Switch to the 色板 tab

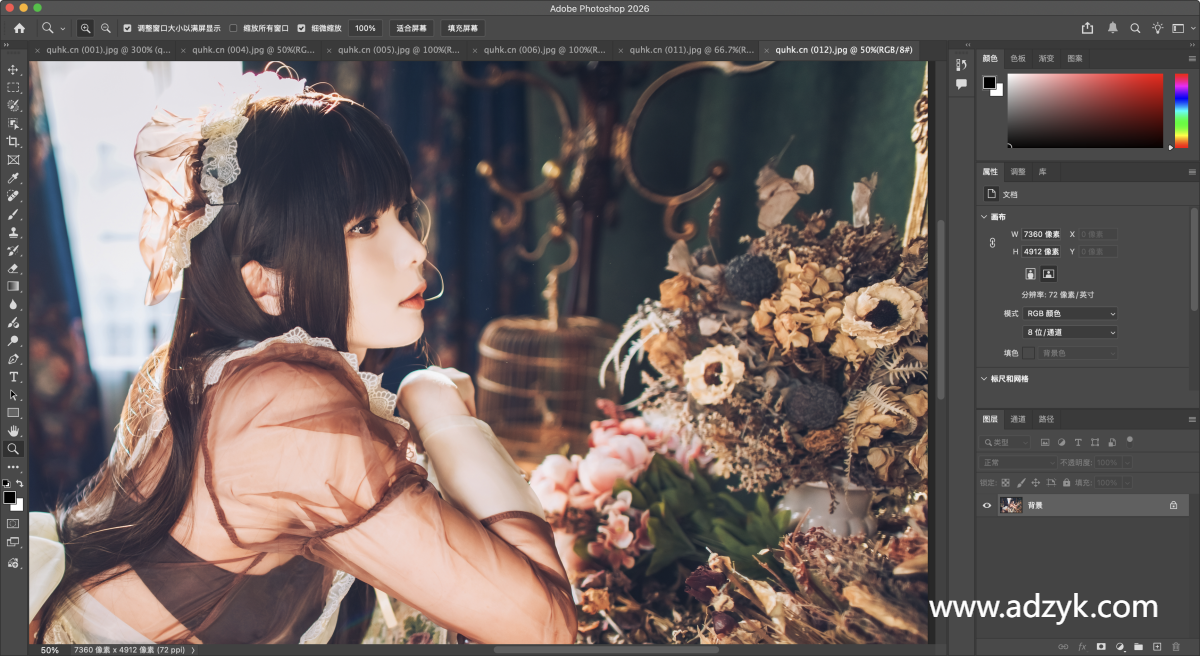[x=1018, y=58]
